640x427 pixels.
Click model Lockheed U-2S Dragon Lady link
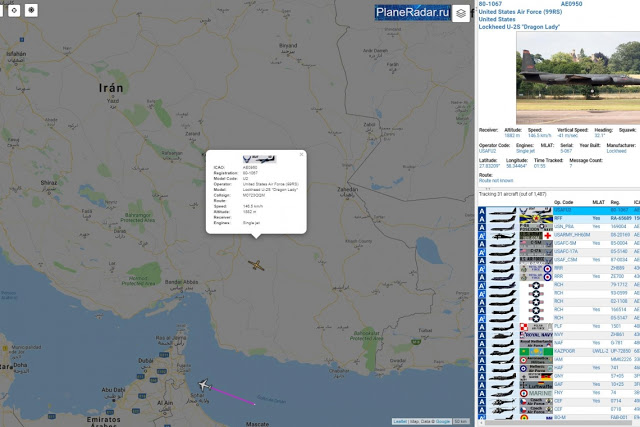pyautogui.click(x=519, y=27)
